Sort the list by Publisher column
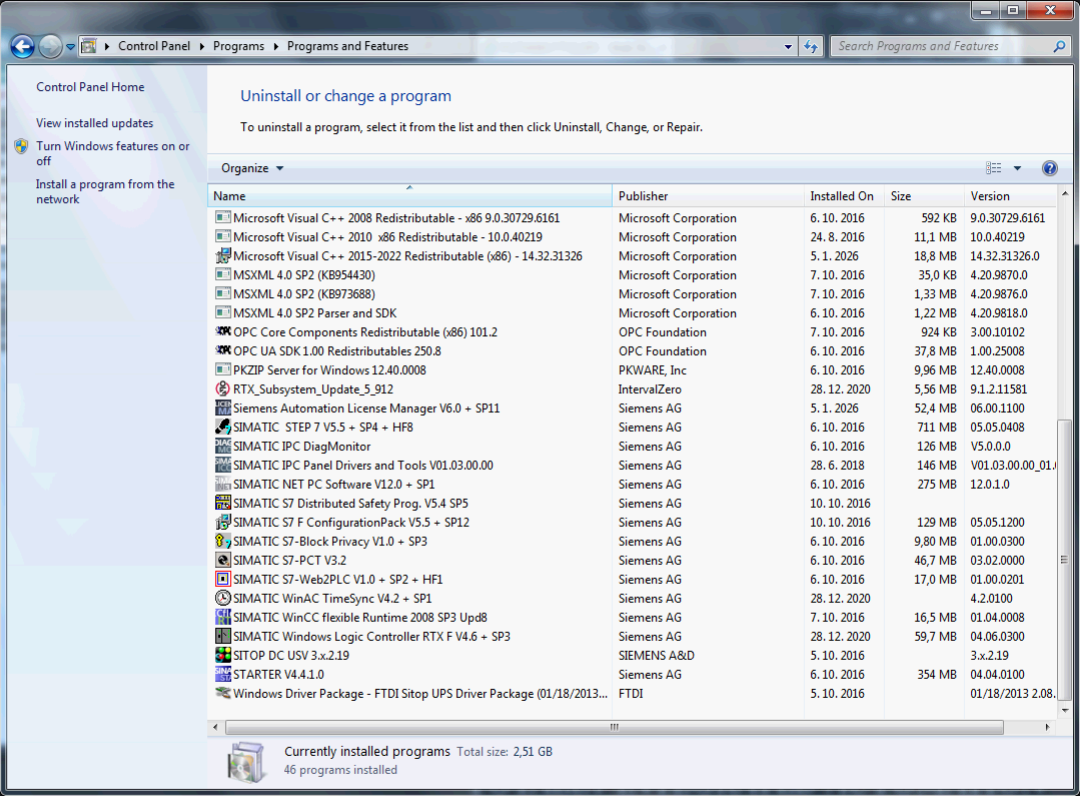 706,196
